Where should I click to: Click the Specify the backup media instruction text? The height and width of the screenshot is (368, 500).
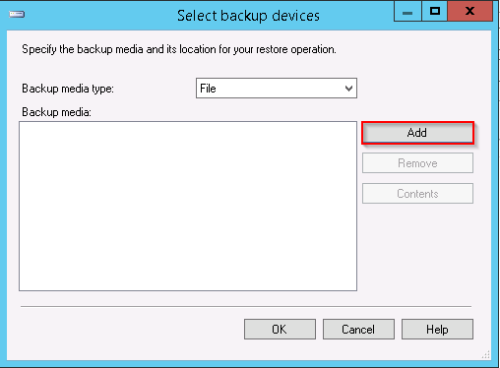179,49
